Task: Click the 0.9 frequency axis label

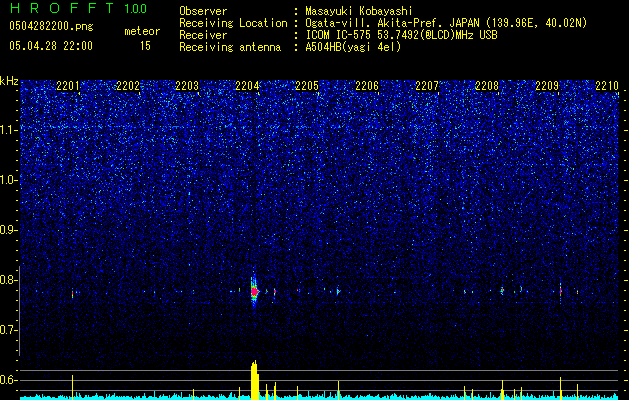Action: 9,230
